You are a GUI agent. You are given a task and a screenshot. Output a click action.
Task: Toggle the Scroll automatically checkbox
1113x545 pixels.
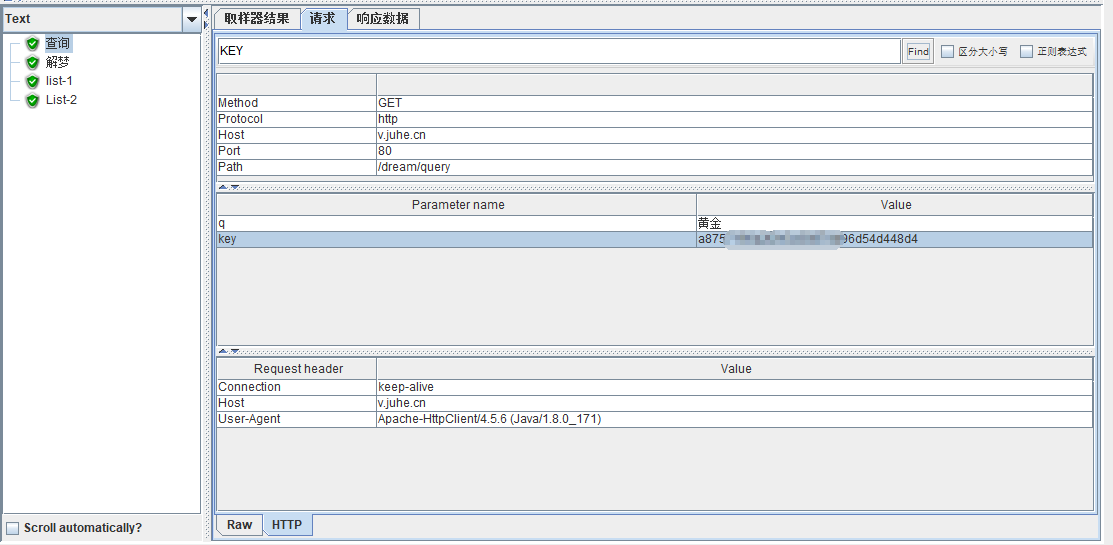click(x=13, y=528)
